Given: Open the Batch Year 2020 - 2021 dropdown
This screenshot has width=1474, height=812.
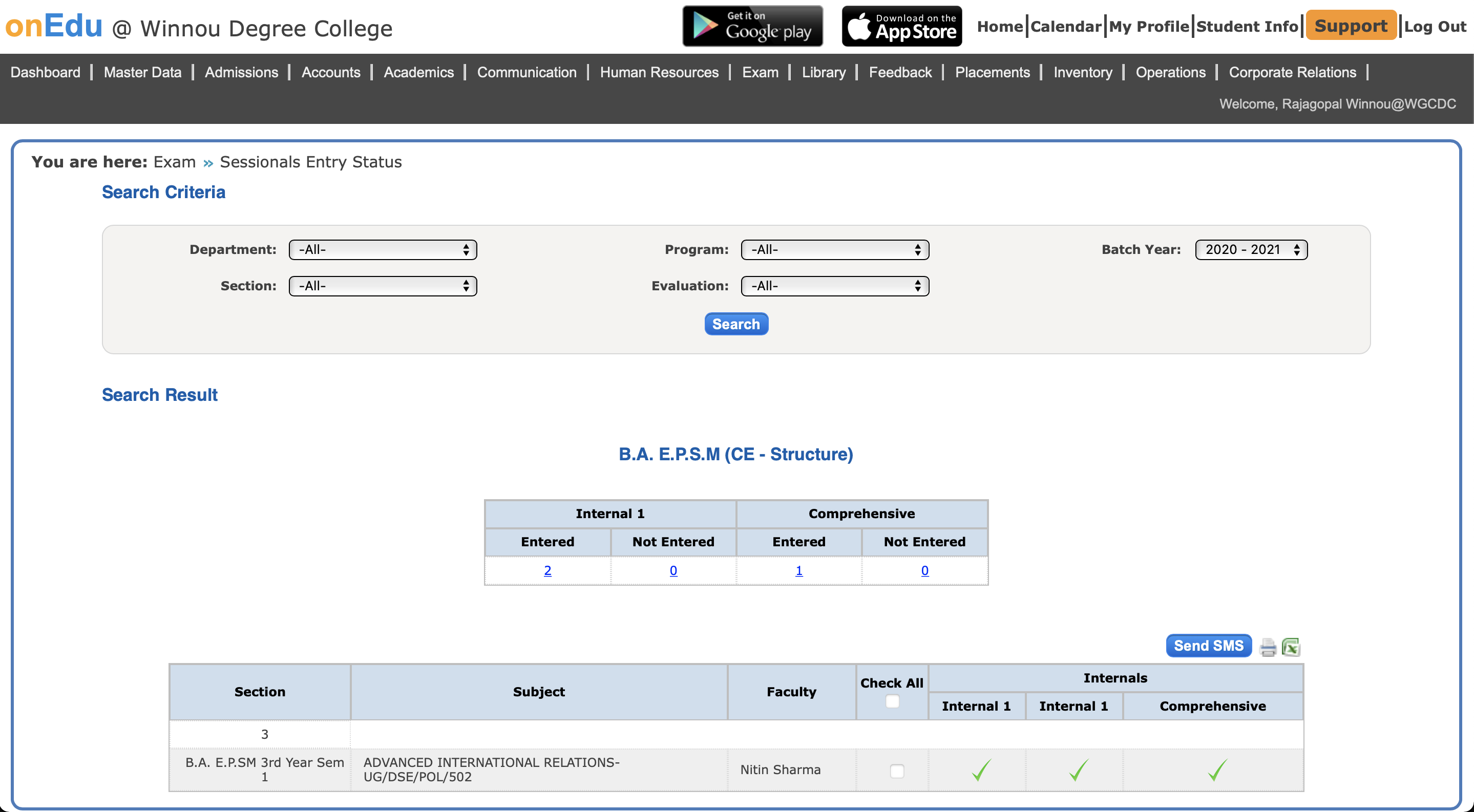Looking at the screenshot, I should (x=1251, y=249).
